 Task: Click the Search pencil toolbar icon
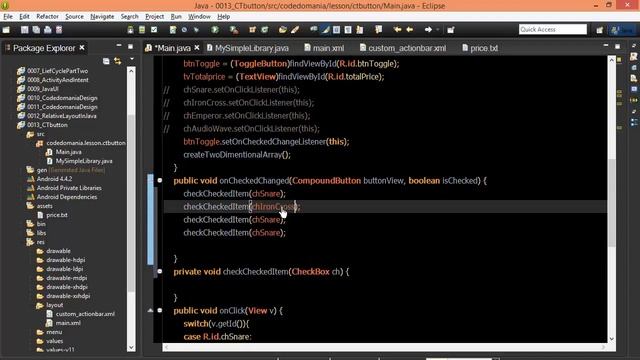coord(295,30)
